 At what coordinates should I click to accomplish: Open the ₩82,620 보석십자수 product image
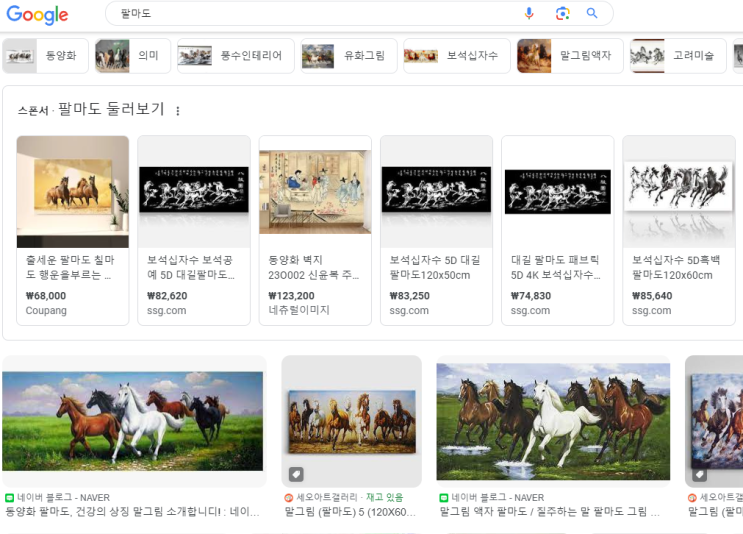(x=194, y=191)
